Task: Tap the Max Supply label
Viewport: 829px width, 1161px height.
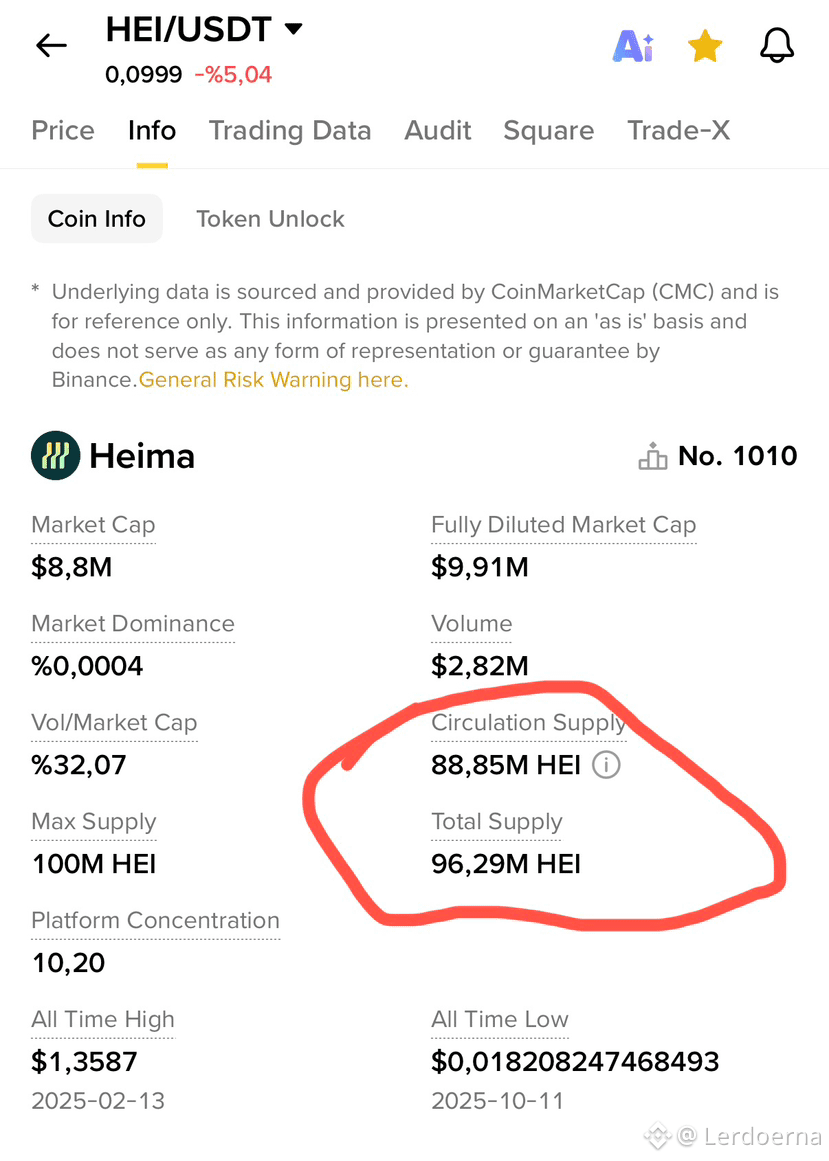Action: click(x=94, y=822)
